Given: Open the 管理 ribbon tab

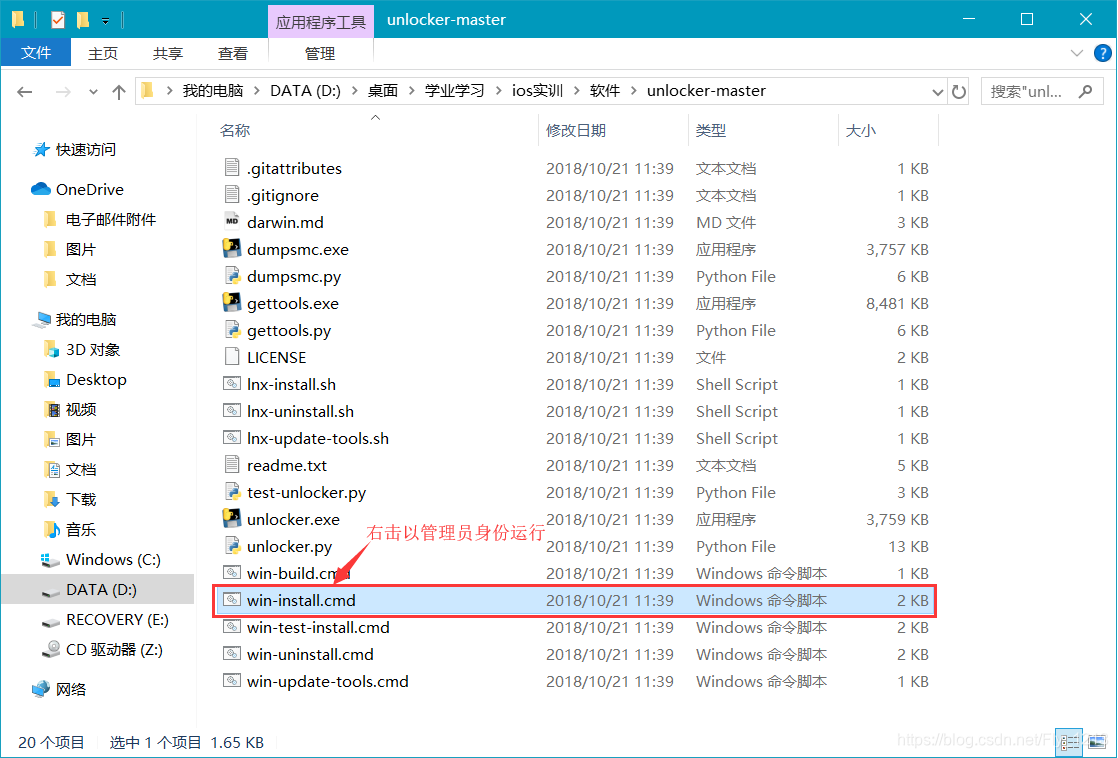Looking at the screenshot, I should [x=320, y=53].
